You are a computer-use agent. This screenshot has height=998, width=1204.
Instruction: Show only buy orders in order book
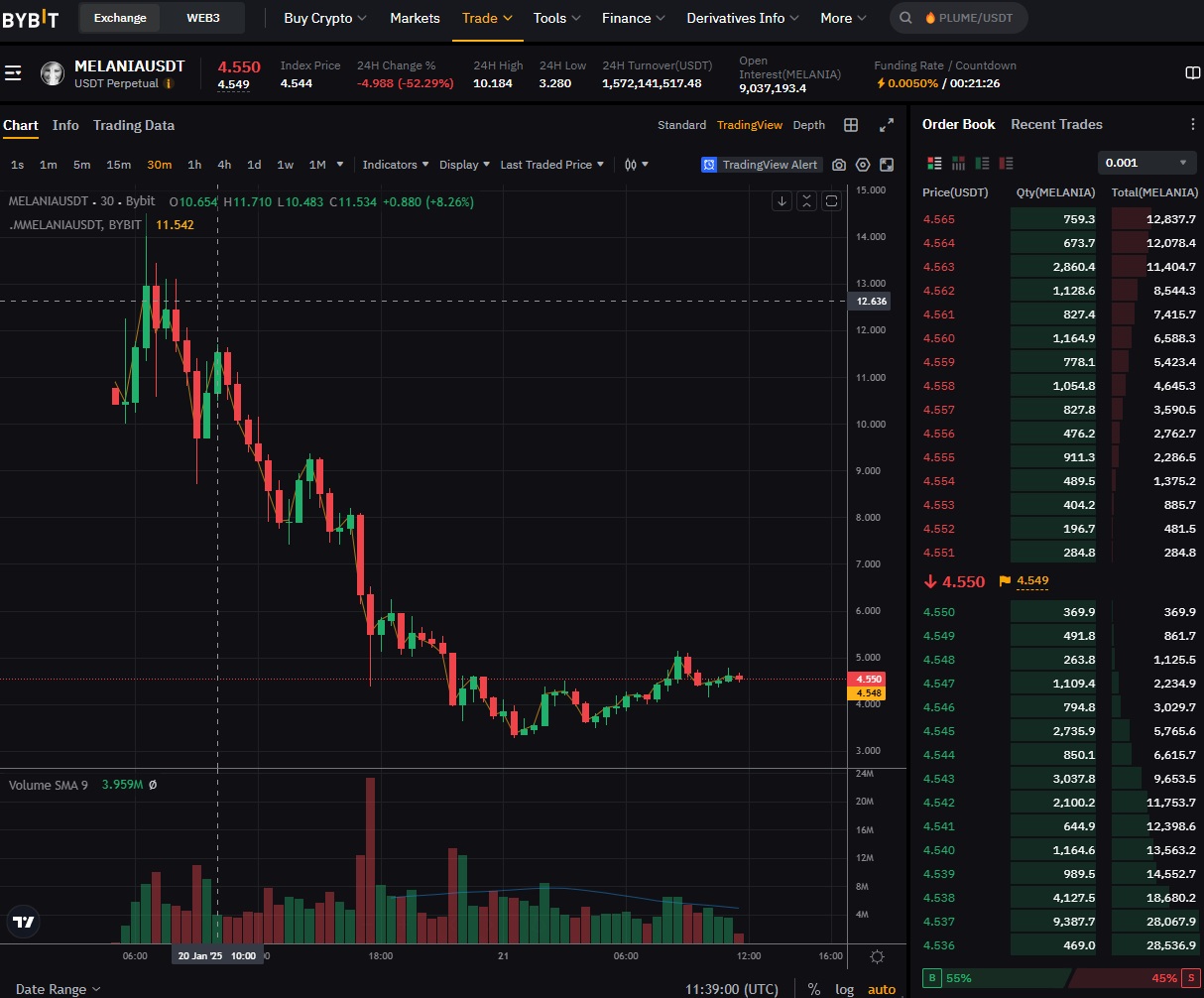coord(982,163)
